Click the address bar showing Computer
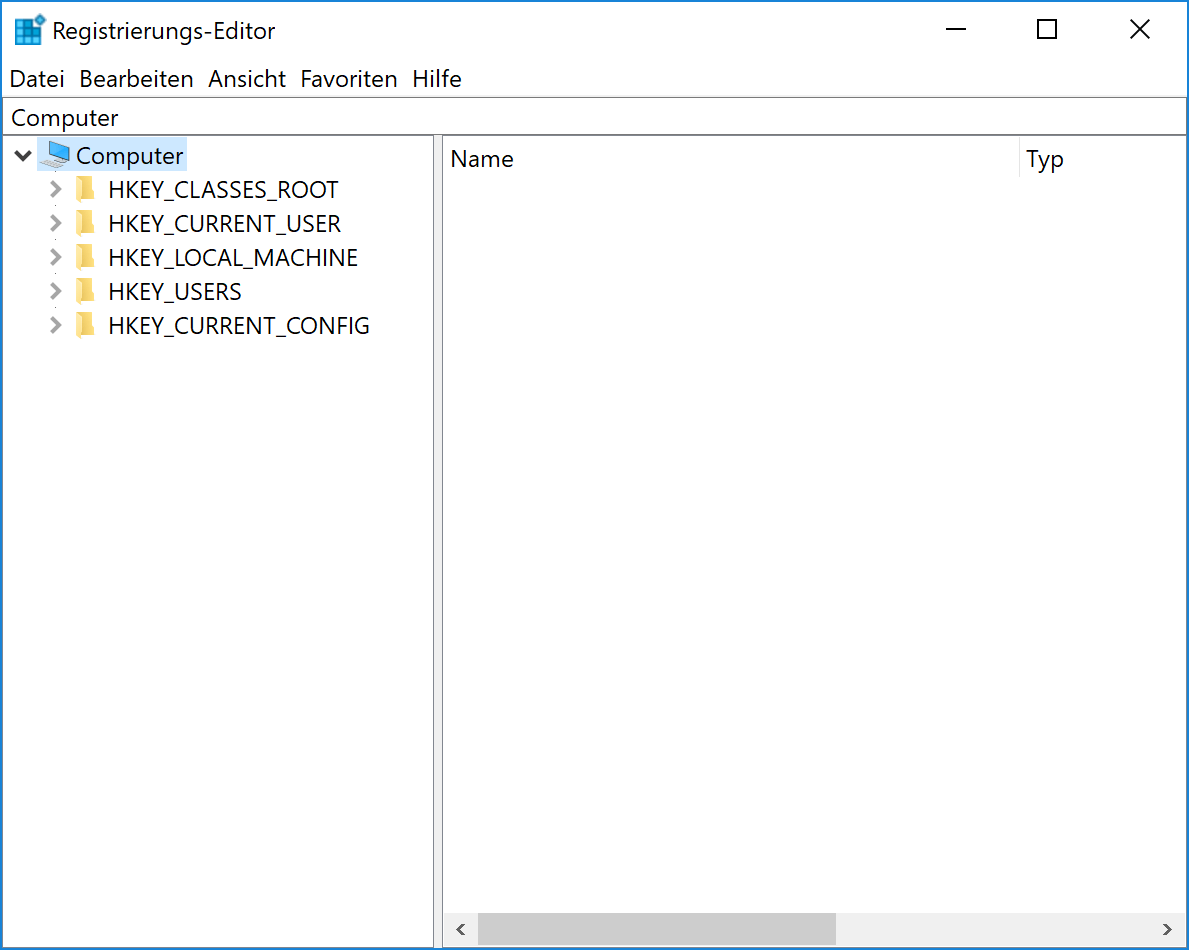The width and height of the screenshot is (1189, 950). 594,118
